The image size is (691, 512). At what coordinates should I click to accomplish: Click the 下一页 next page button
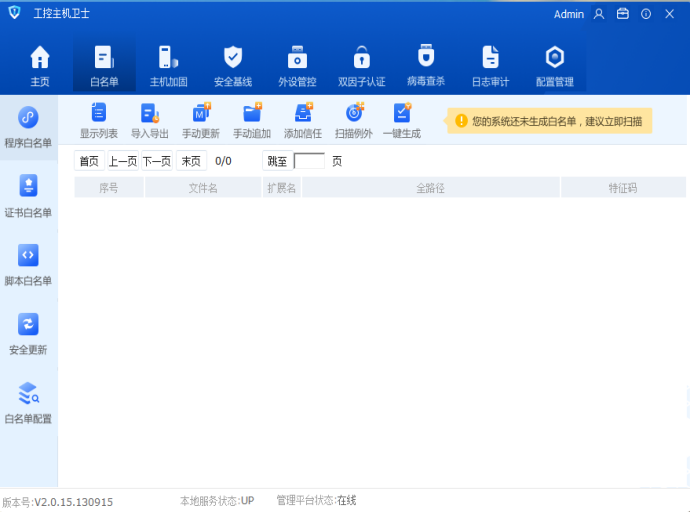(x=156, y=161)
